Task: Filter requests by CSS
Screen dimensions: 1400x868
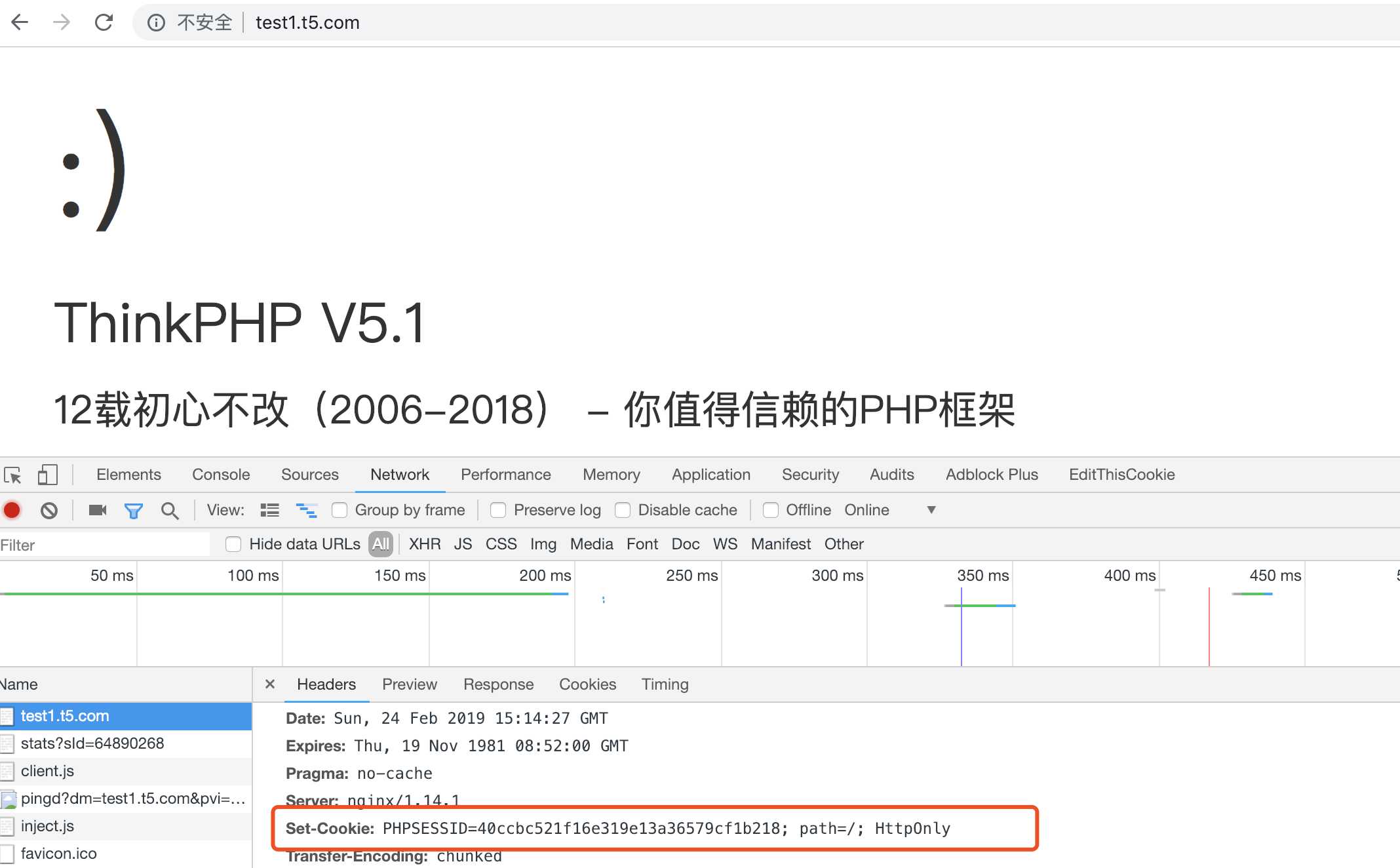Action: click(x=501, y=544)
